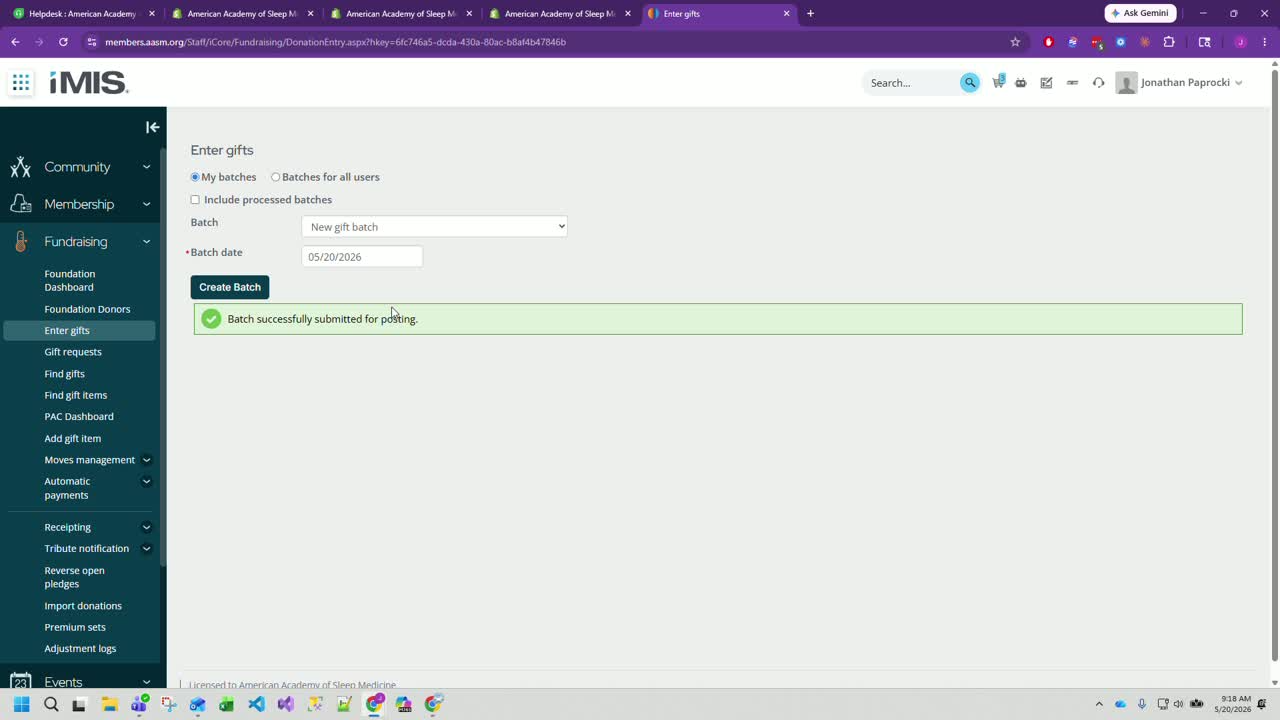Click the page vertical scrollbar
The width and height of the screenshot is (1280, 720).
(x=1274, y=366)
